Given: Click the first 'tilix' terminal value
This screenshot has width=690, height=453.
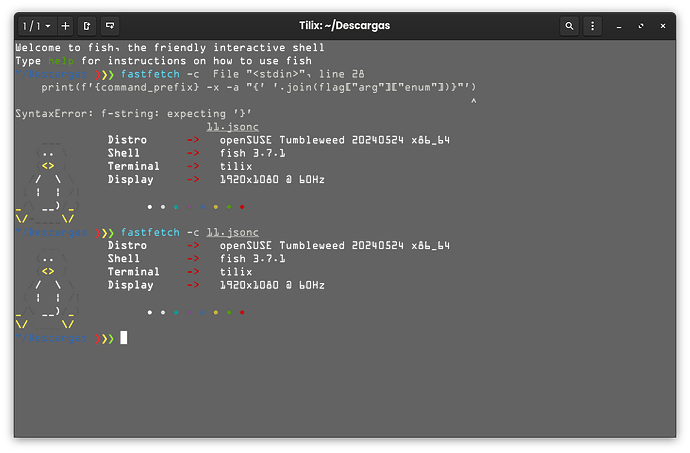Looking at the screenshot, I should (x=236, y=166).
